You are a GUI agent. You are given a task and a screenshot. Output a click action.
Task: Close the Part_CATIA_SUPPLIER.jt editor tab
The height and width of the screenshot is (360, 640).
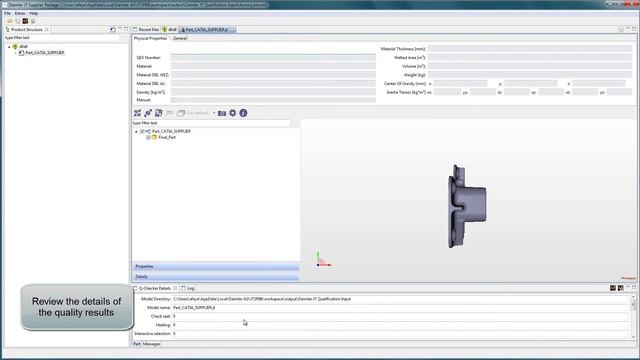click(x=232, y=30)
